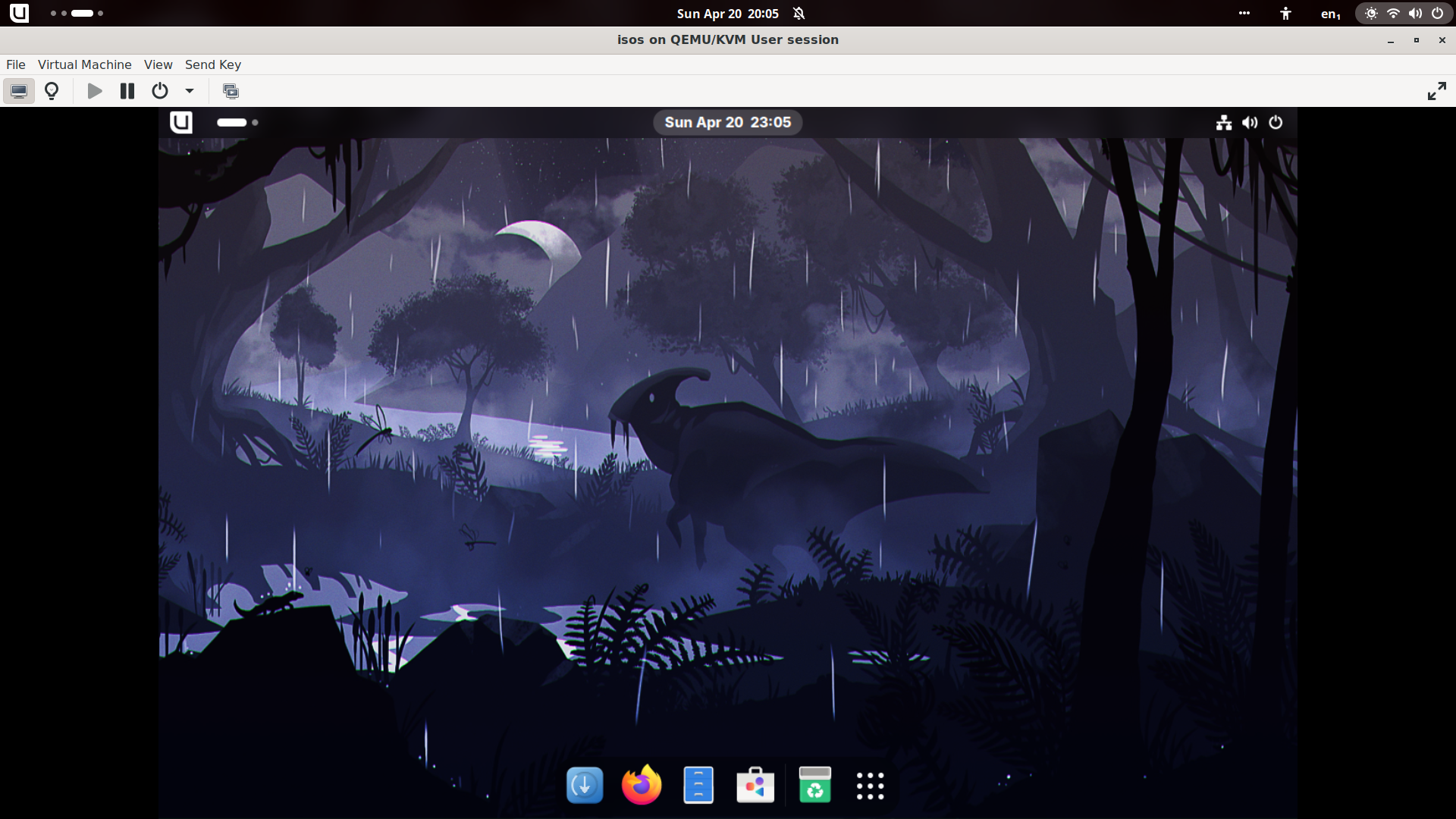Open the Virtual Machine menu

pyautogui.click(x=84, y=64)
